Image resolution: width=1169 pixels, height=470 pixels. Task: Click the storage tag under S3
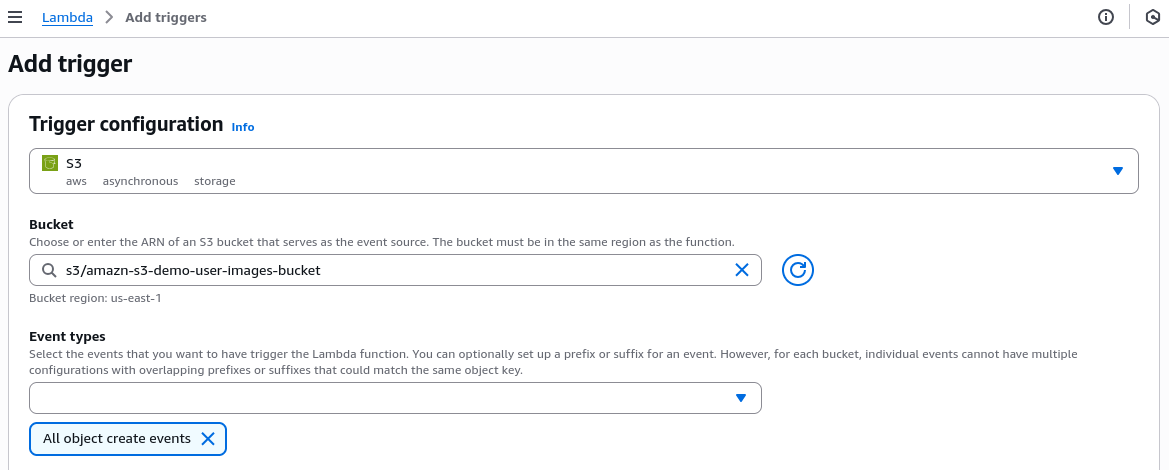pos(215,181)
